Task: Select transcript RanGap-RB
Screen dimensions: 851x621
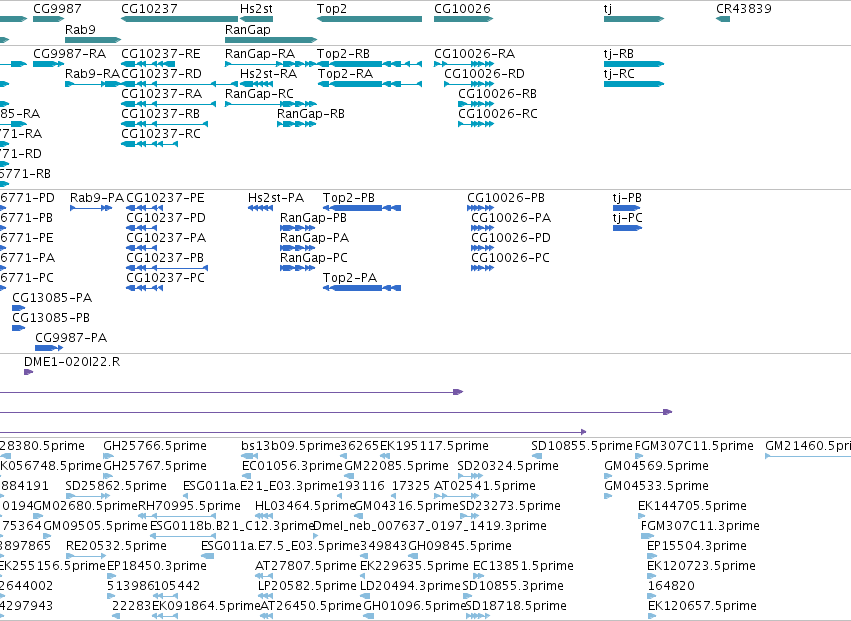Action: (x=311, y=114)
